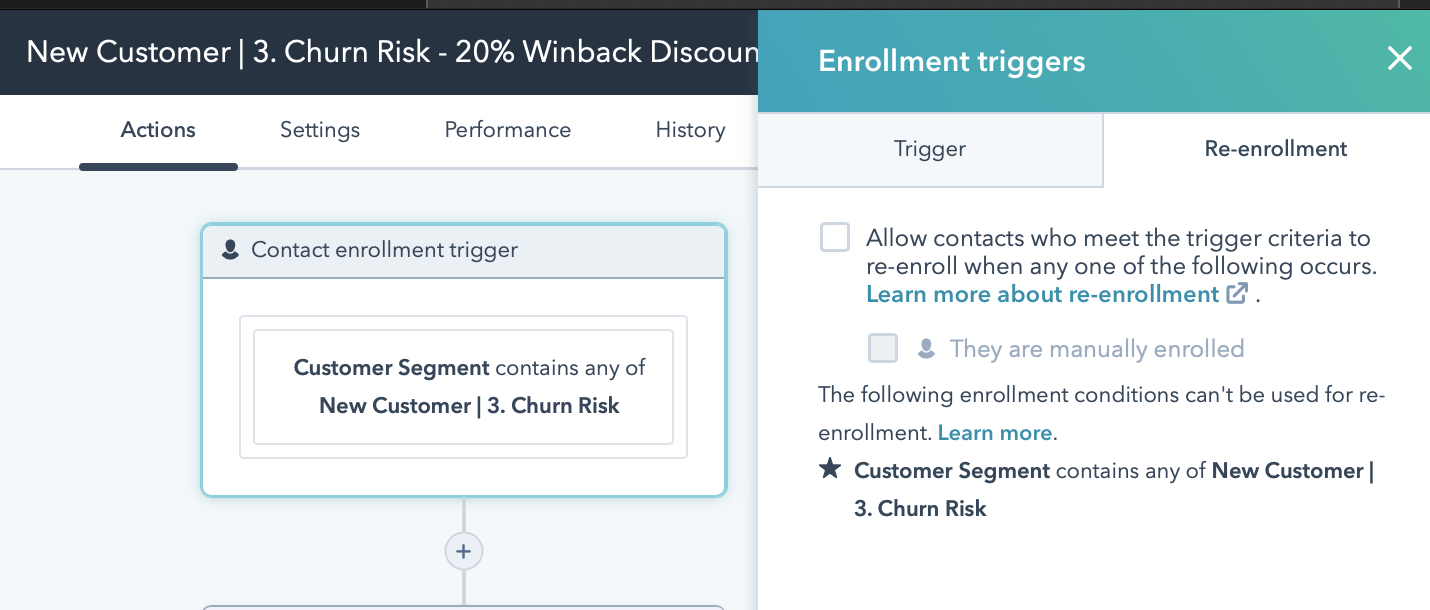Enable the allow contacts to re-enroll checkbox
Screen dimensions: 1430x610
point(835,237)
